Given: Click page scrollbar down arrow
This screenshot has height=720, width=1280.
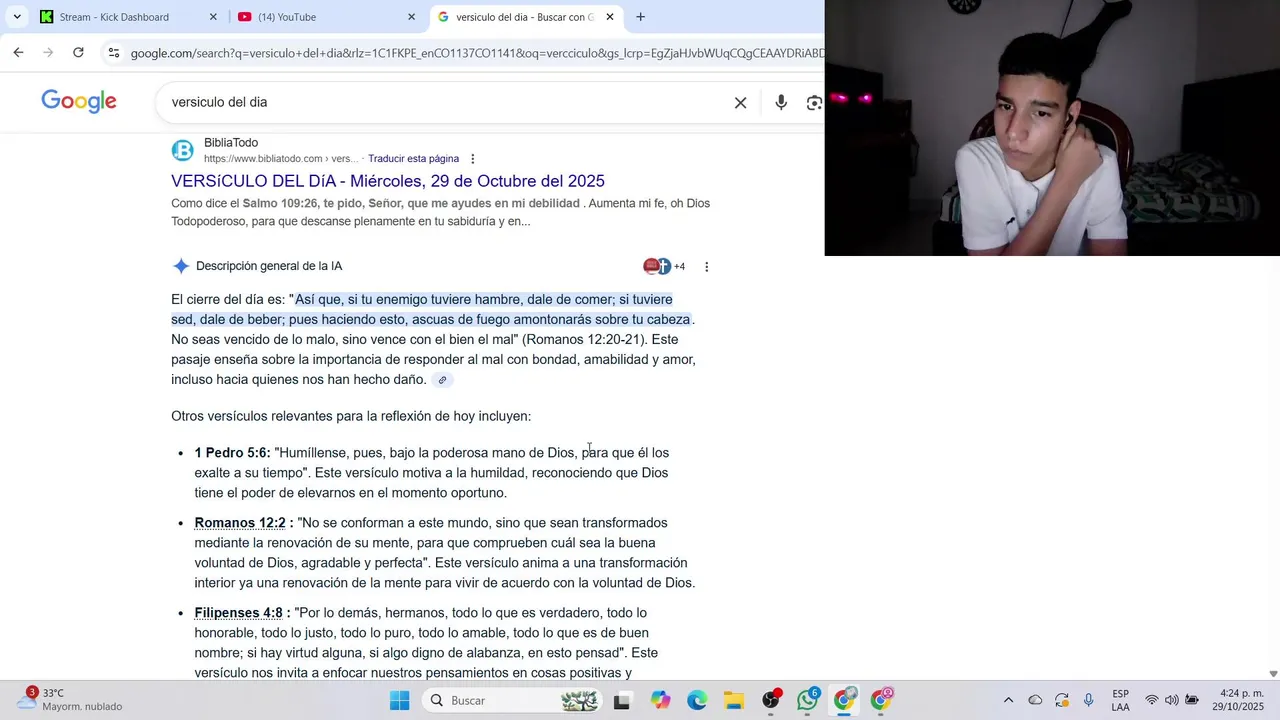Looking at the screenshot, I should tap(1273, 674).
